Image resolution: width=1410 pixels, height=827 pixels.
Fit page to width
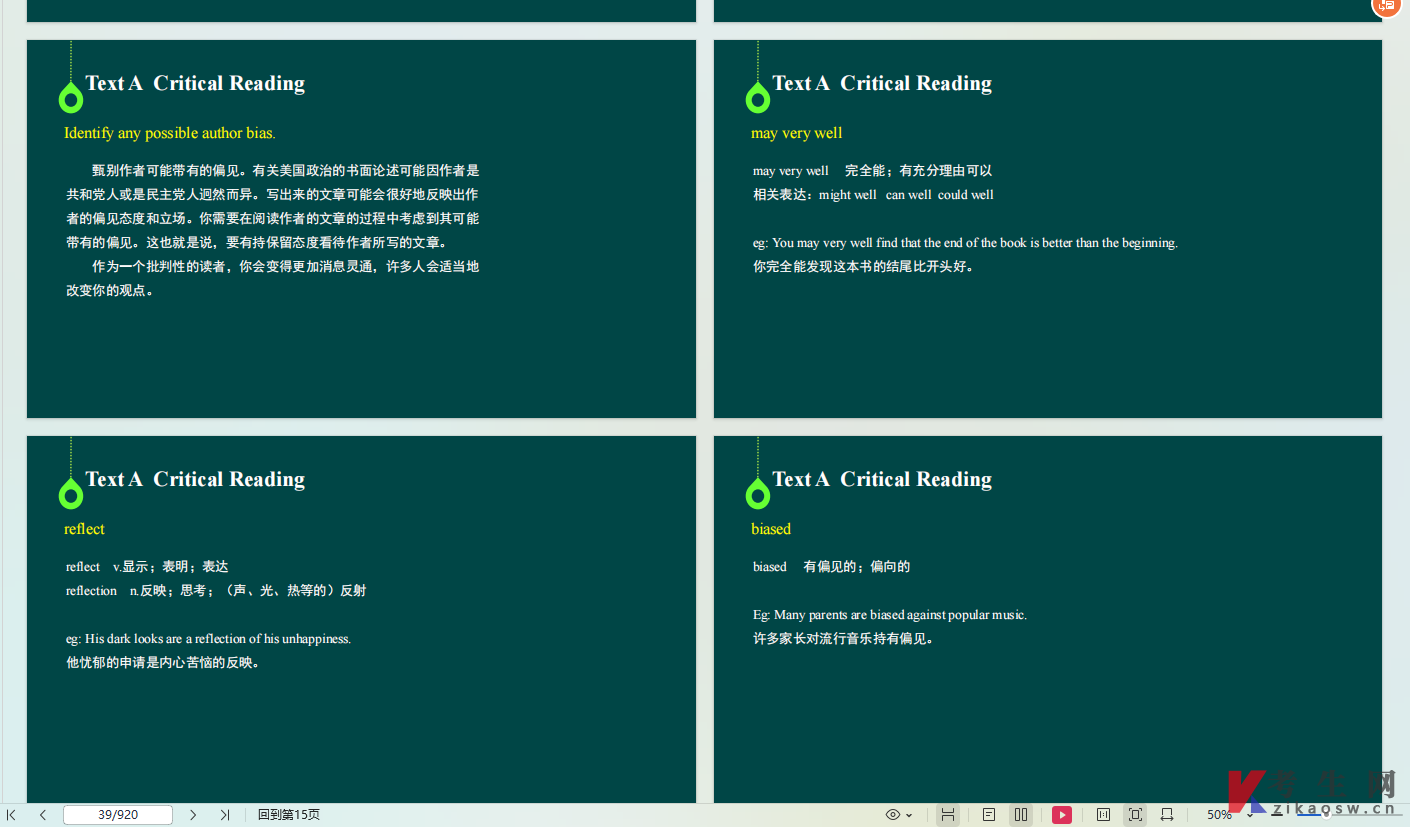(1167, 815)
